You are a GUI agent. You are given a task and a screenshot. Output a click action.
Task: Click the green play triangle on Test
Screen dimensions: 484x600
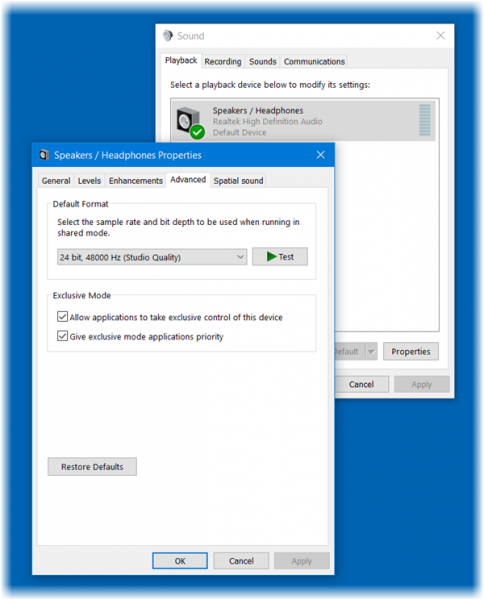tap(272, 256)
